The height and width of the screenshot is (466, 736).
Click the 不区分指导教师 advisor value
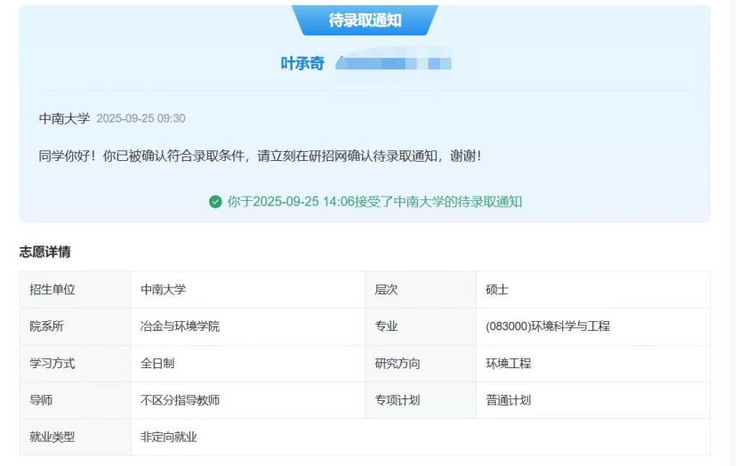(180, 400)
